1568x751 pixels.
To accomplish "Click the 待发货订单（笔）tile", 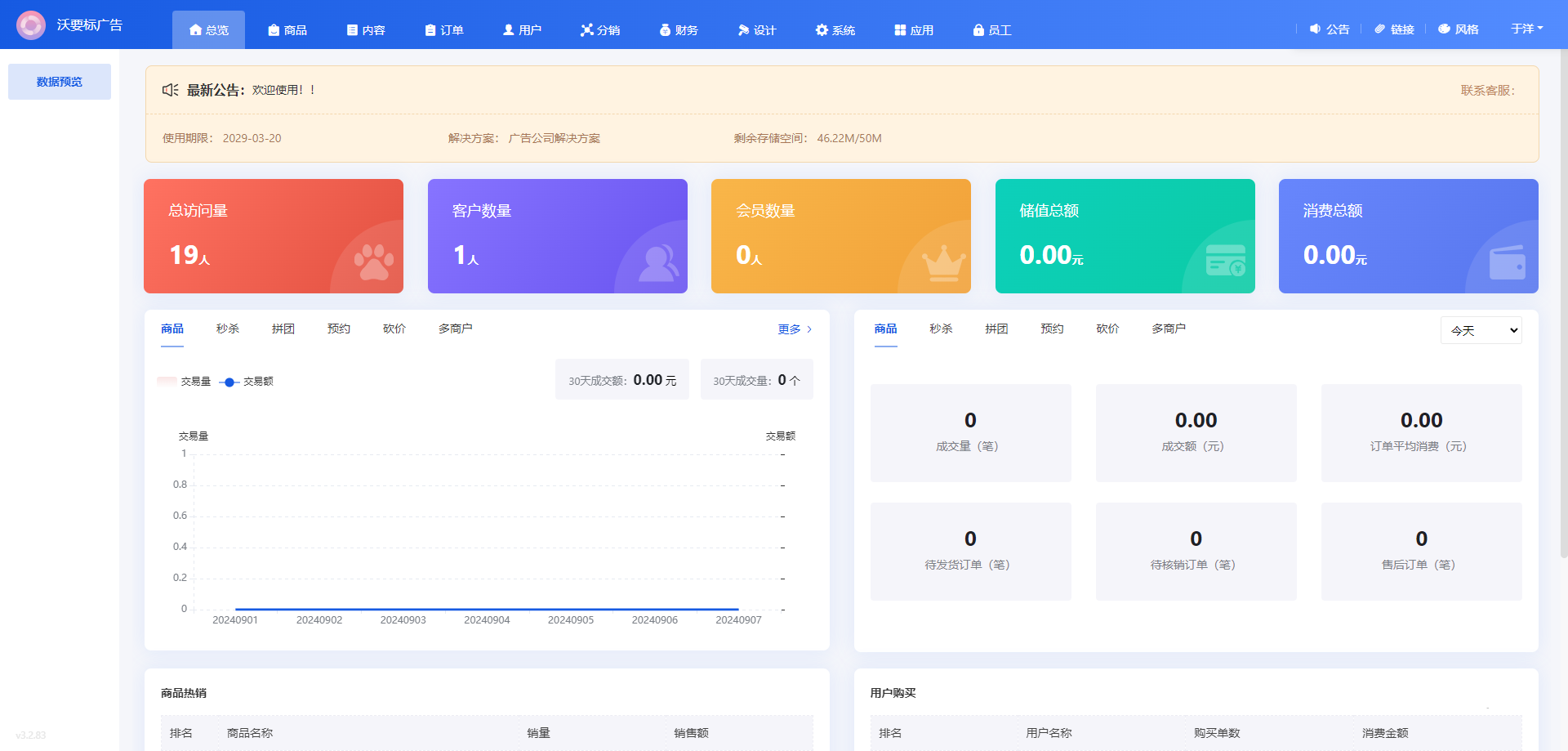I will (971, 552).
